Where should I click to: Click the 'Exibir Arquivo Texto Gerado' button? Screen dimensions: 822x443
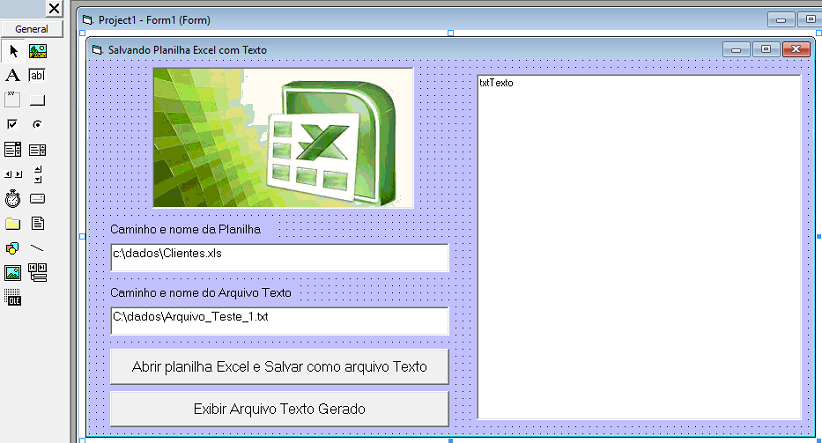tap(279, 409)
